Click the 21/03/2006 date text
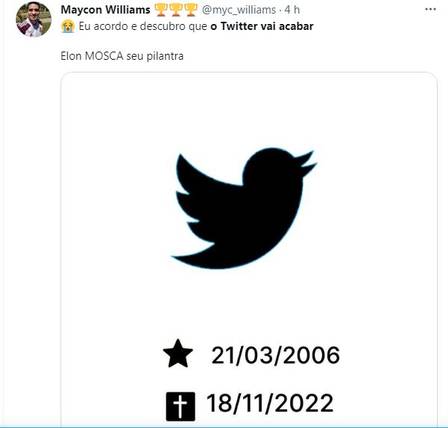Image resolution: width=448 pixels, height=428 pixels. click(276, 355)
